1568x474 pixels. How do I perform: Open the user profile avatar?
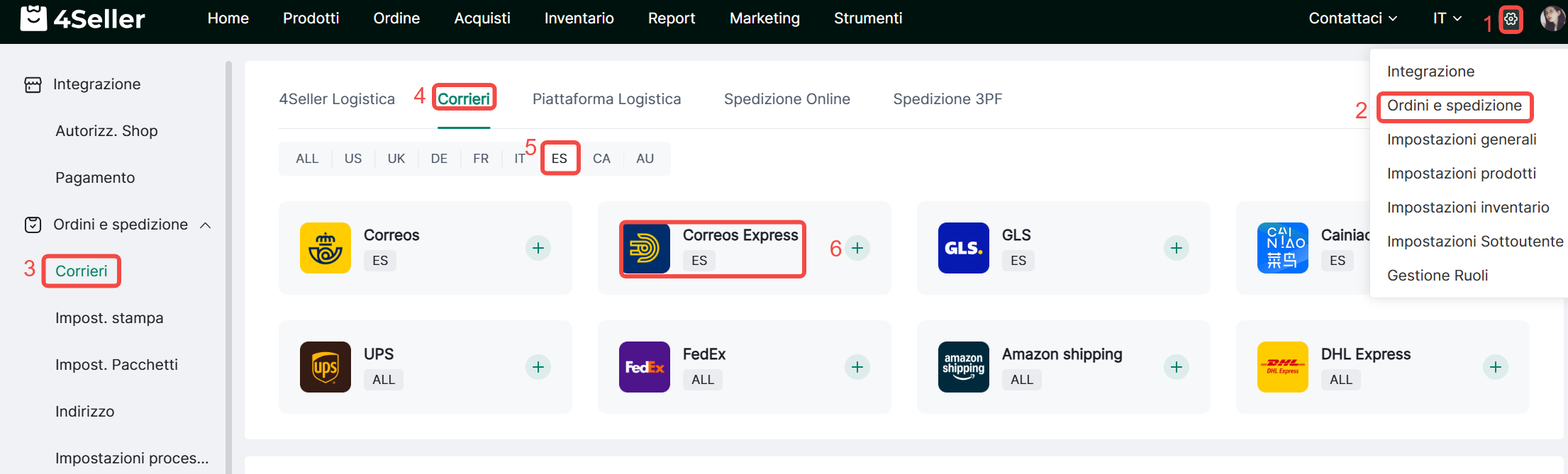coord(1551,19)
